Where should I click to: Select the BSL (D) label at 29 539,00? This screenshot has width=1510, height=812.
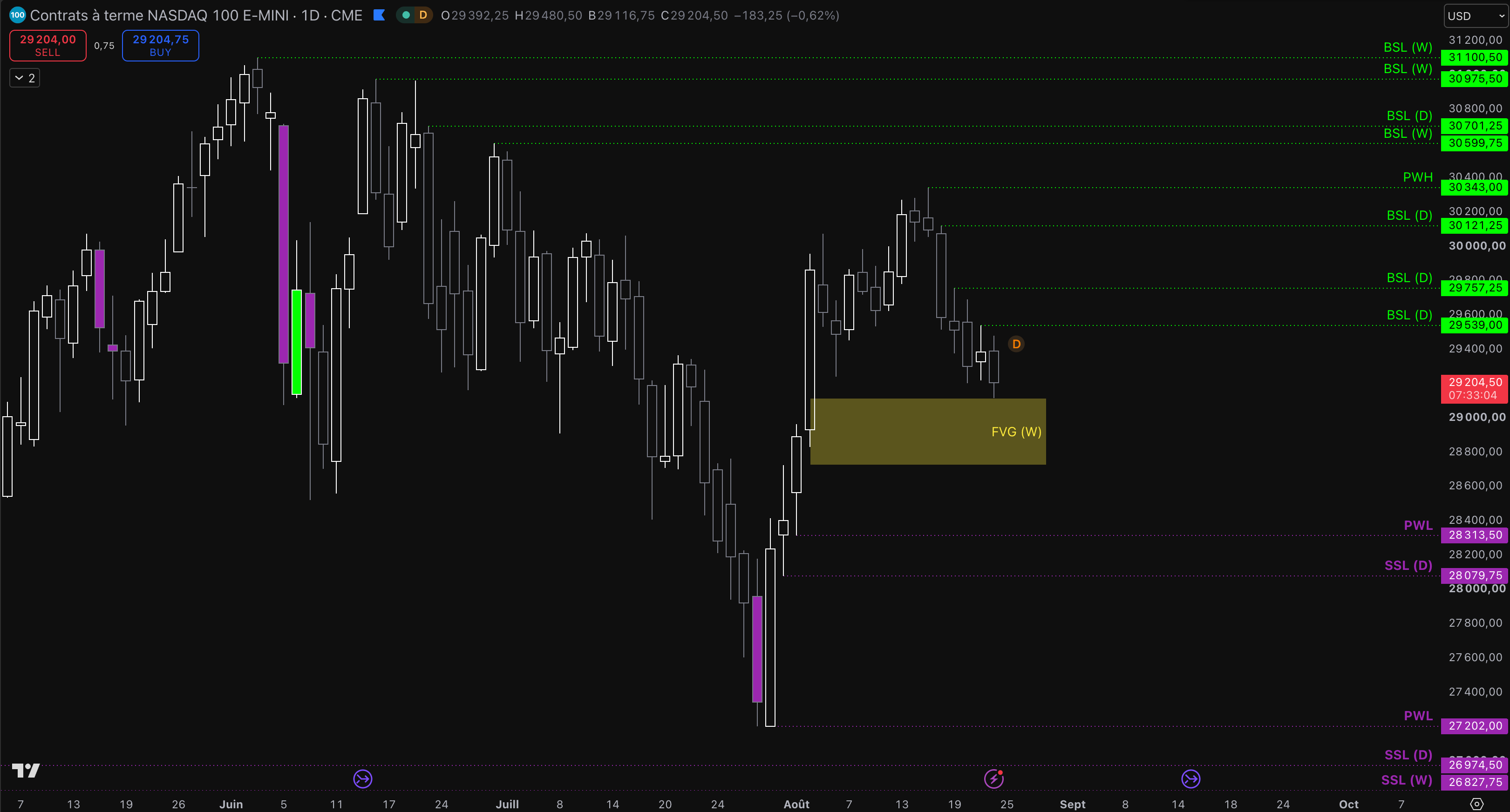1409,315
